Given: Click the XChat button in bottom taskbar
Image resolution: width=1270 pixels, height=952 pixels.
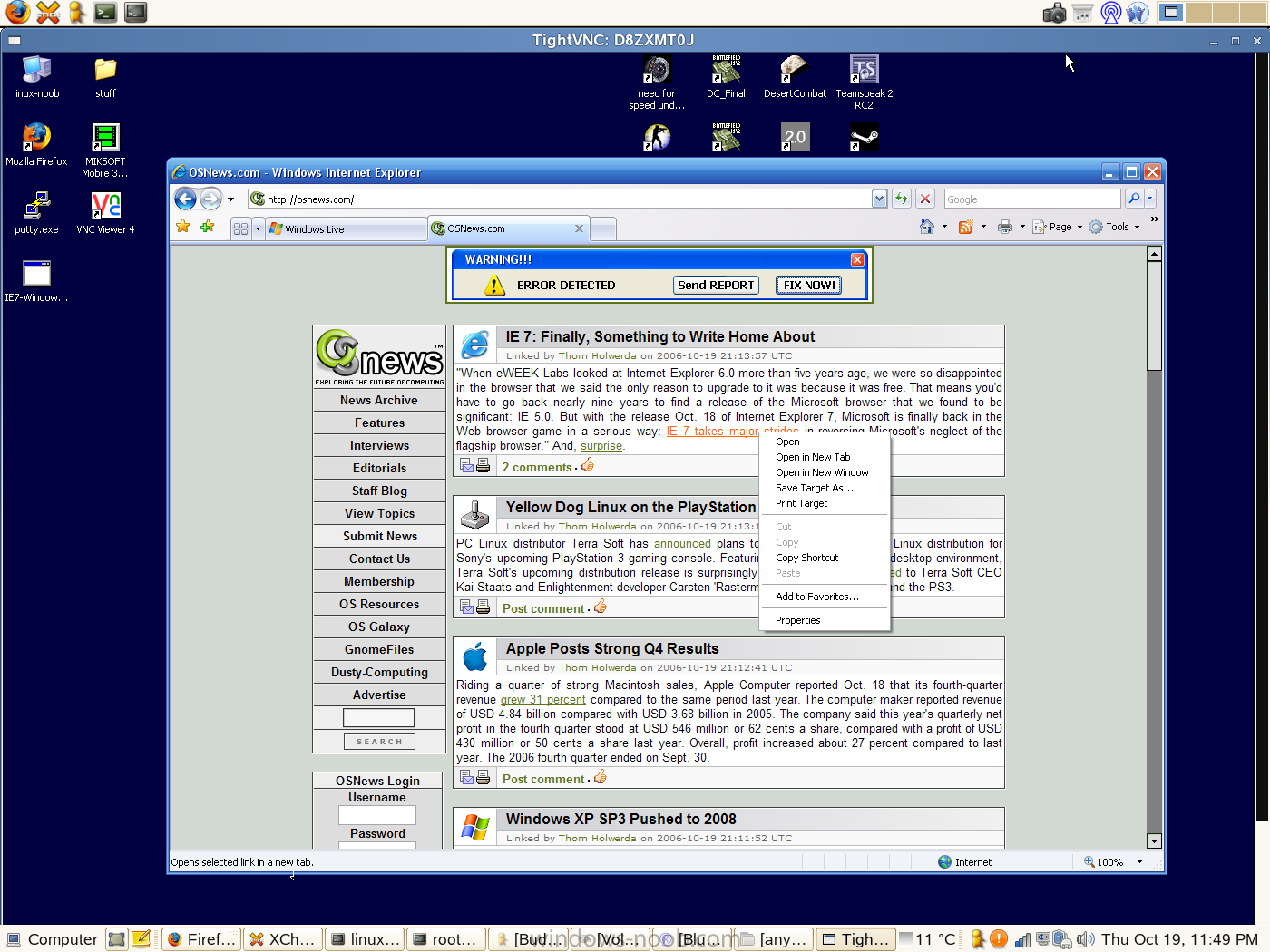Looking at the screenshot, I should tap(282, 939).
